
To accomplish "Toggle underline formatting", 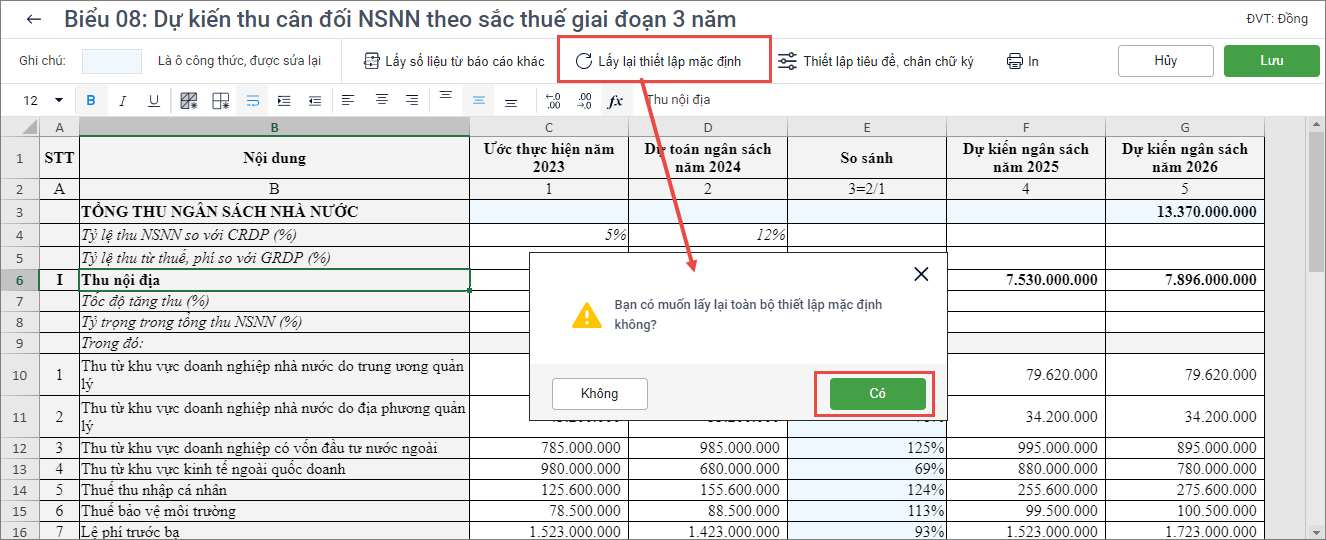I will [x=154, y=100].
